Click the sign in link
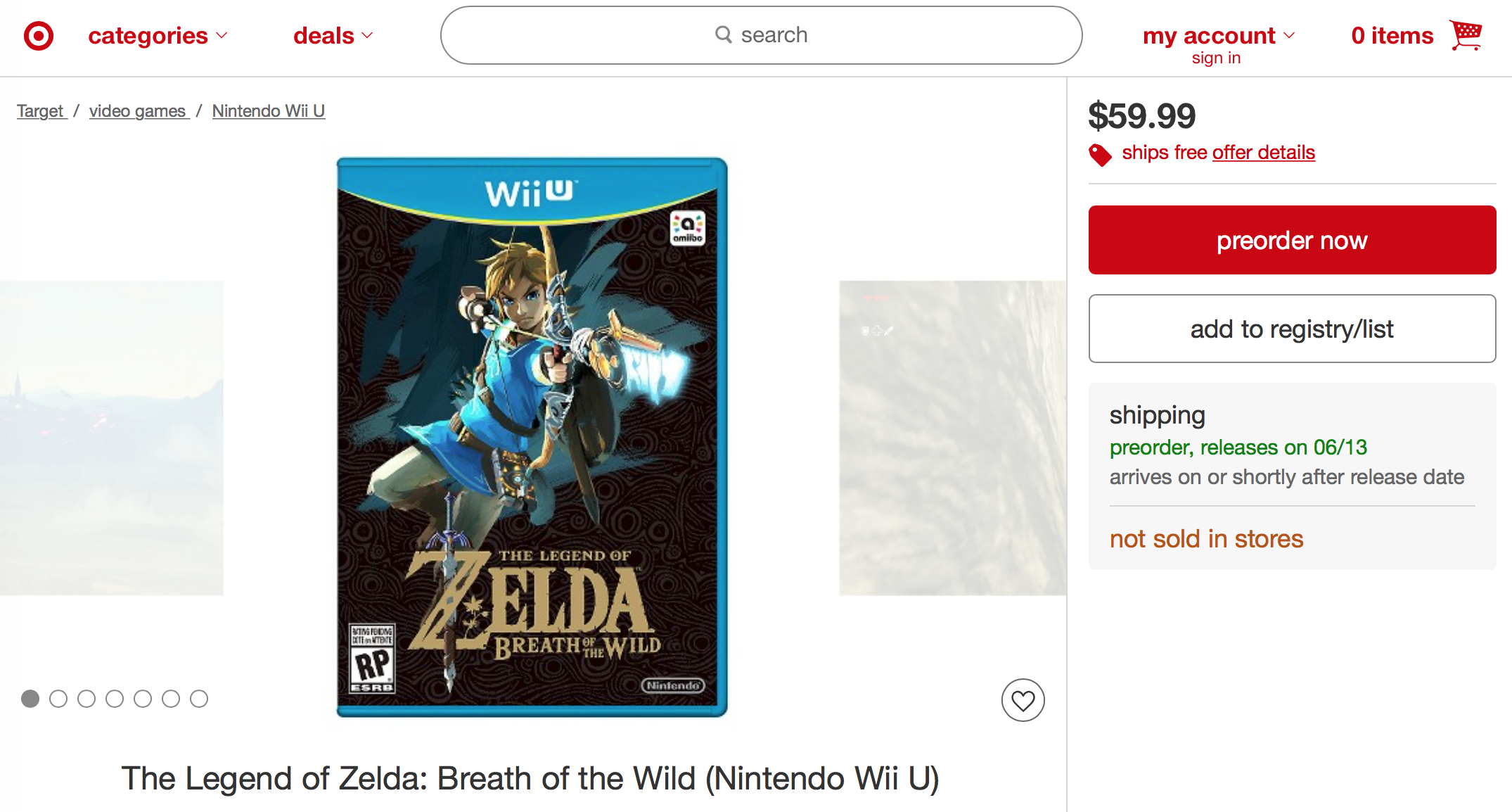The width and height of the screenshot is (1512, 812). point(1216,58)
